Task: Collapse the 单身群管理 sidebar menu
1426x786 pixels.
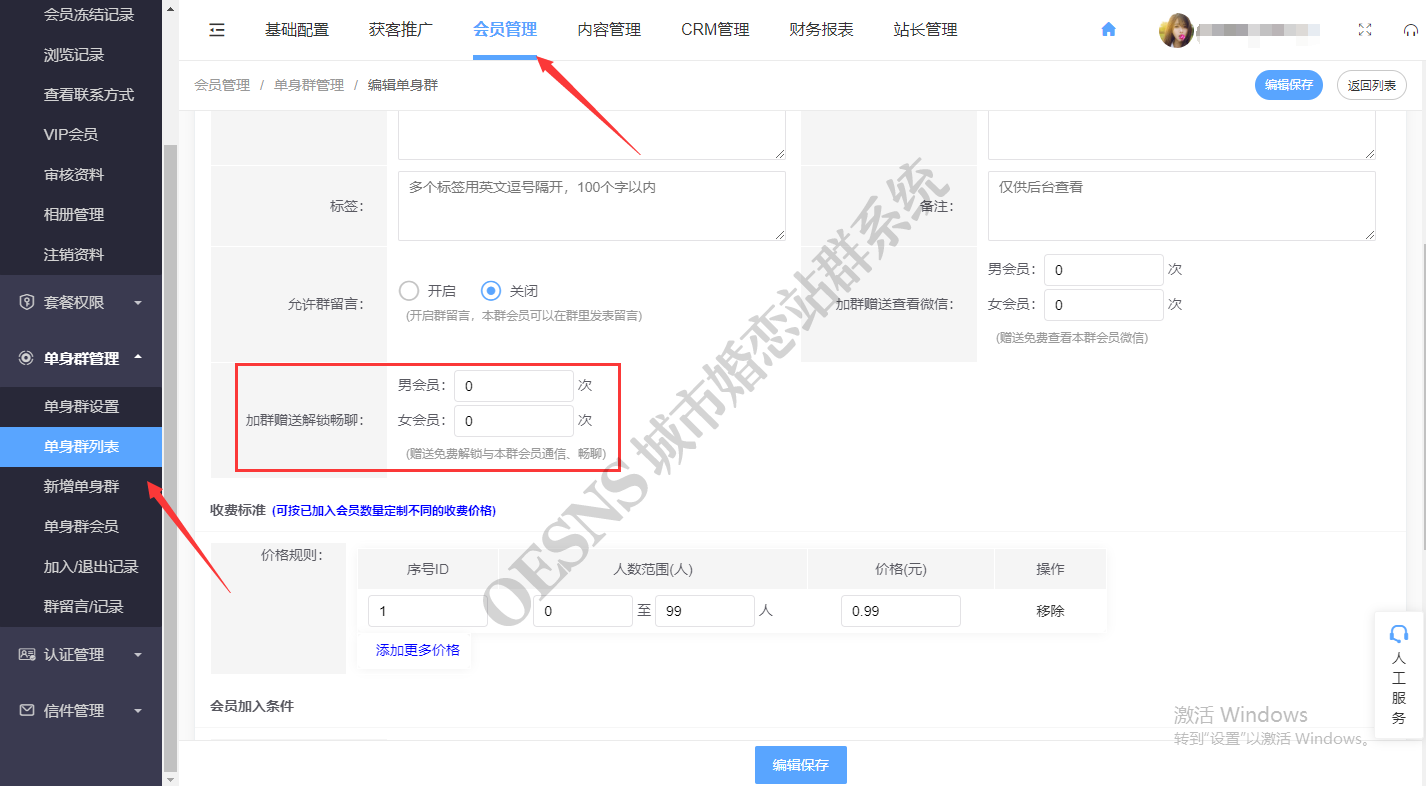Action: pos(81,358)
